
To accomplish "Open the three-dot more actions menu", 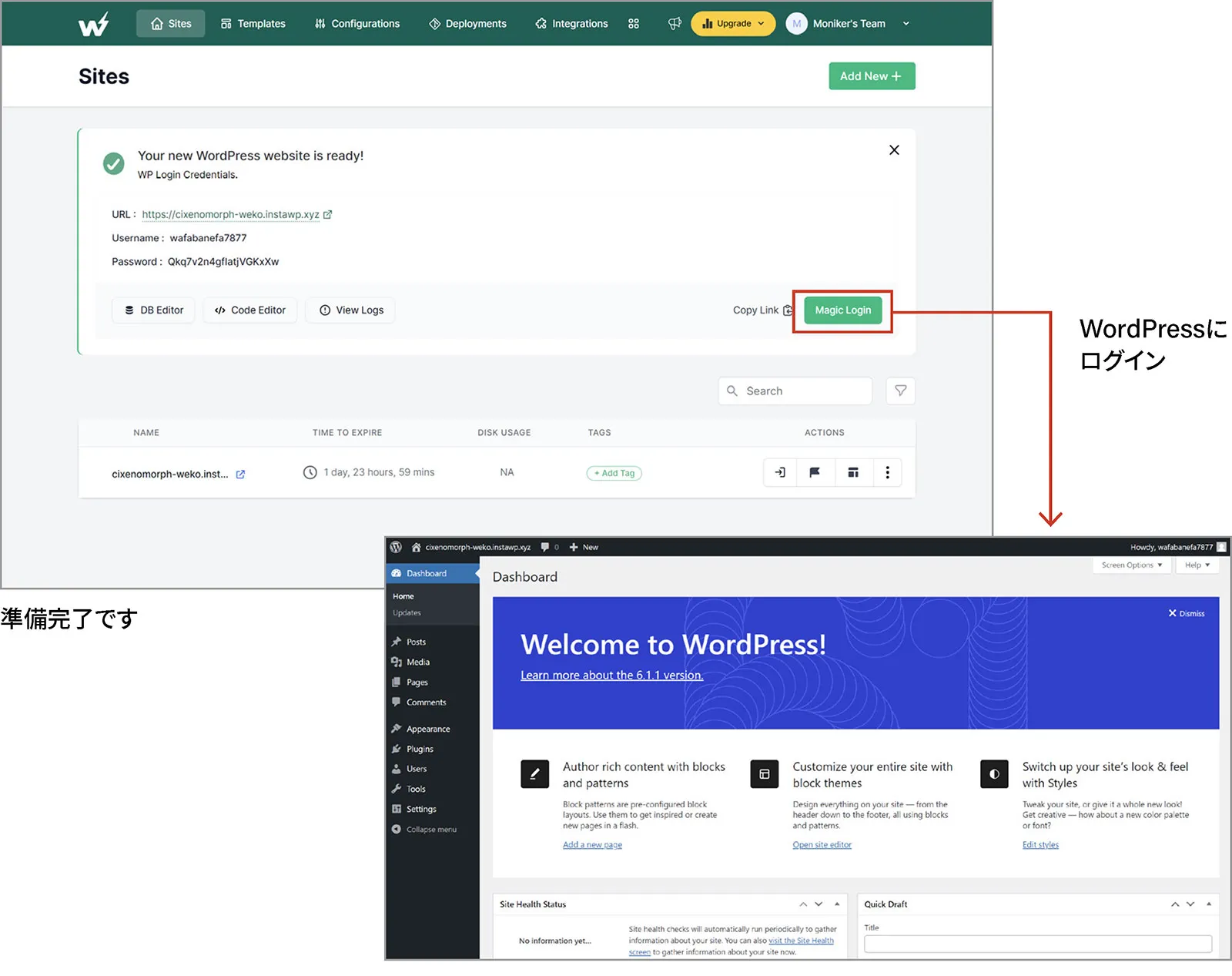I will tap(887, 472).
